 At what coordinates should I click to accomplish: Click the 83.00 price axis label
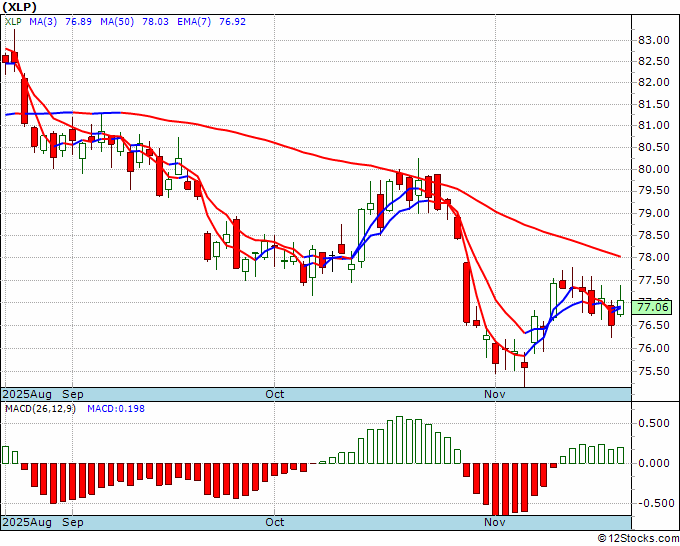click(x=654, y=40)
